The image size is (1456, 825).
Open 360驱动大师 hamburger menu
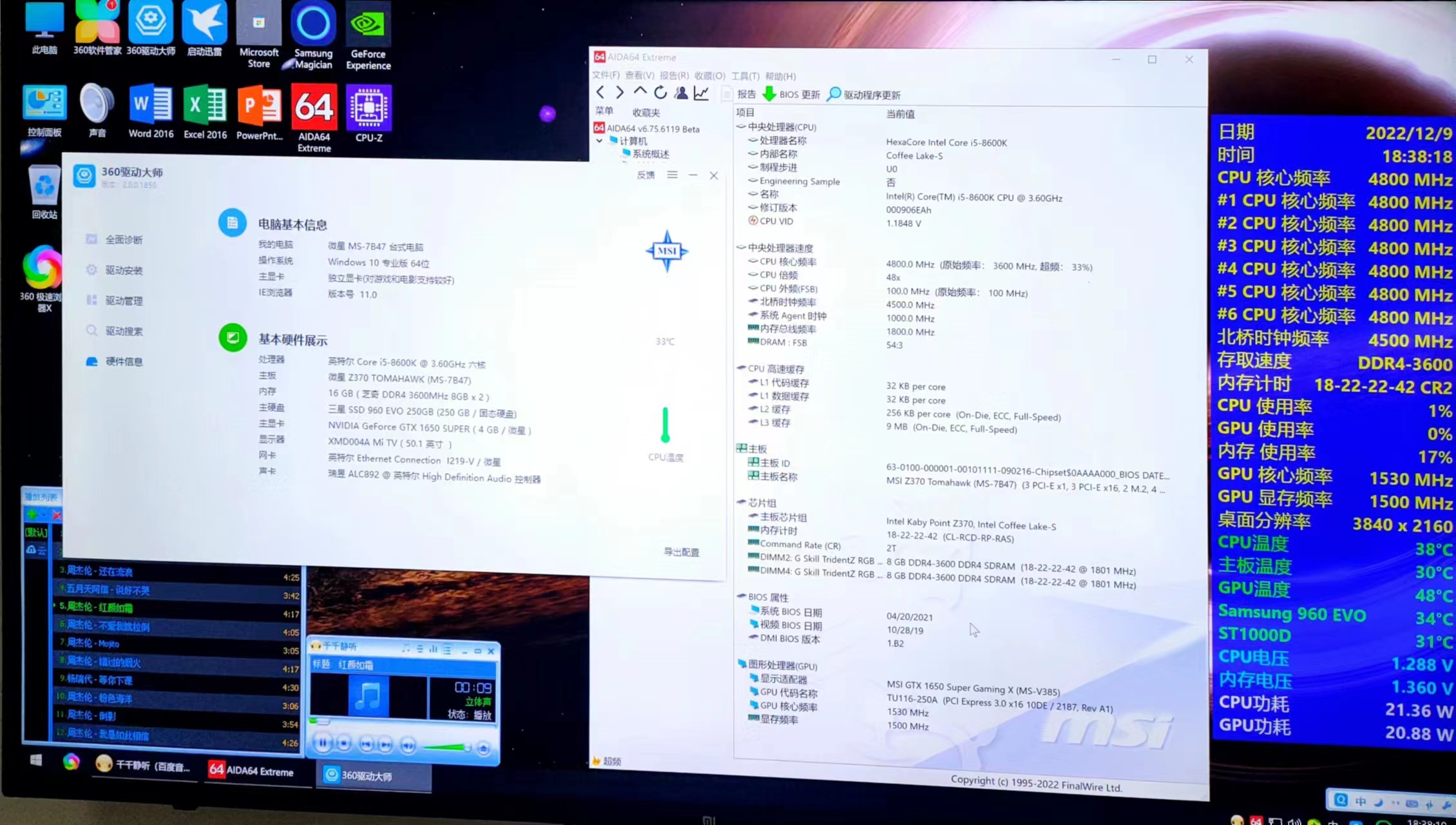(x=672, y=175)
